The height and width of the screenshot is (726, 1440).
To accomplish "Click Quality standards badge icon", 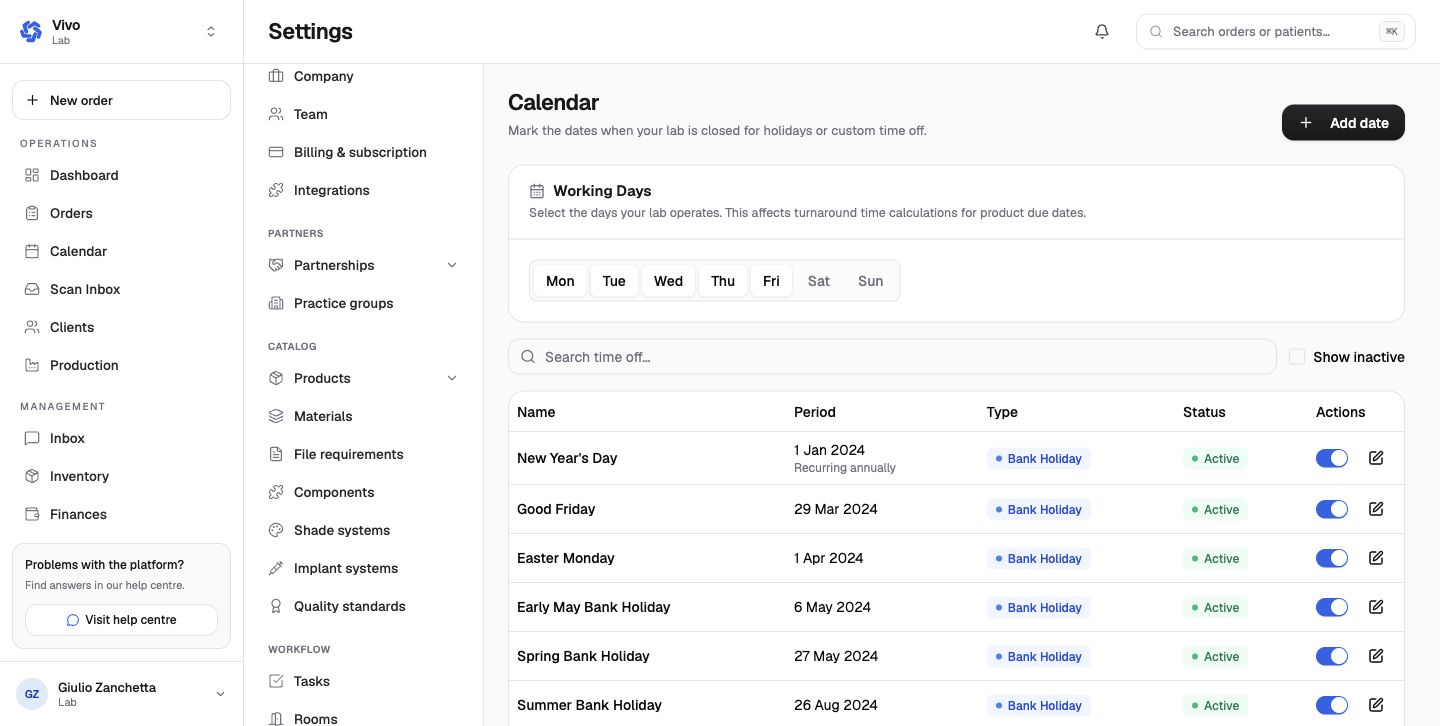I will (276, 606).
